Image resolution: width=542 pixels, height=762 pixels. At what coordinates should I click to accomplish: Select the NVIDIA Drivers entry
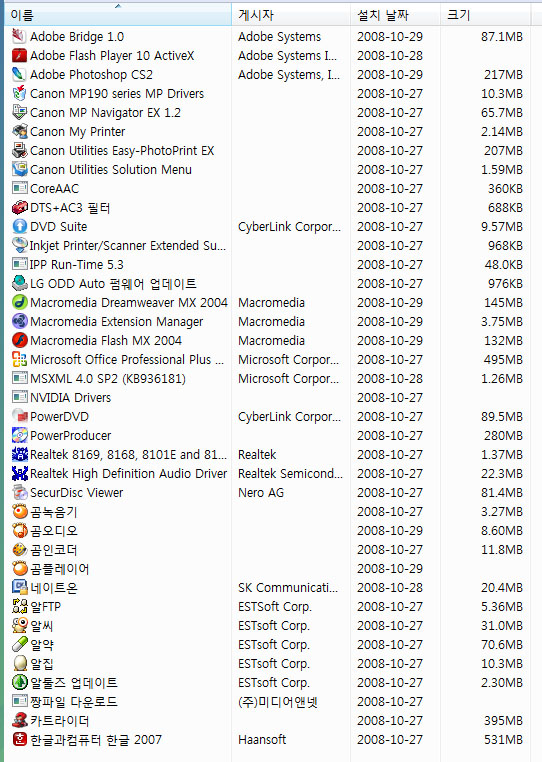267,398
